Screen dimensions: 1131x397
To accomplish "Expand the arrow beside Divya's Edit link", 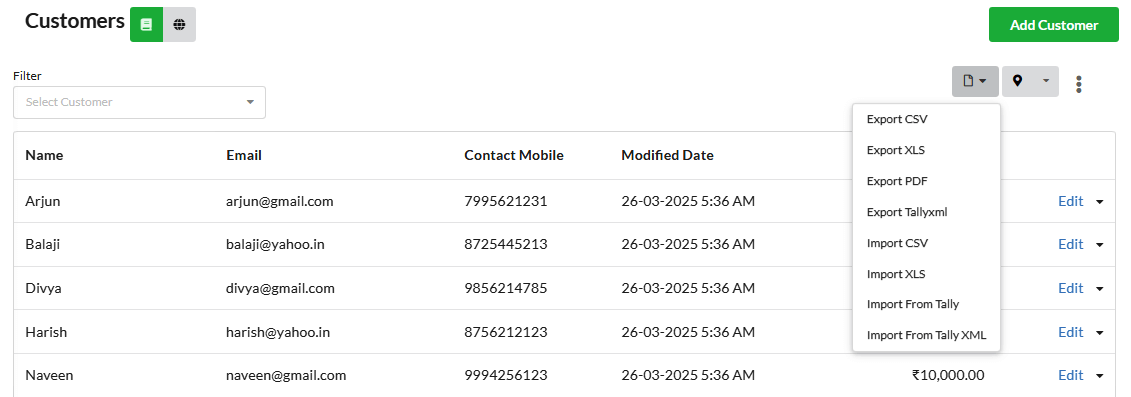I will (1100, 289).
